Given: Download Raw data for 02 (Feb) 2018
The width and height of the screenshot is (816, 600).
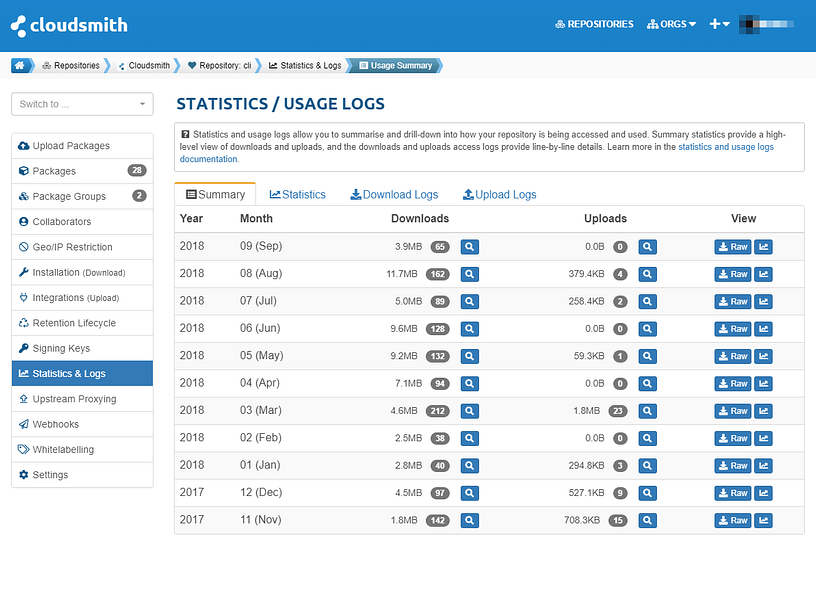Looking at the screenshot, I should pyautogui.click(x=733, y=438).
